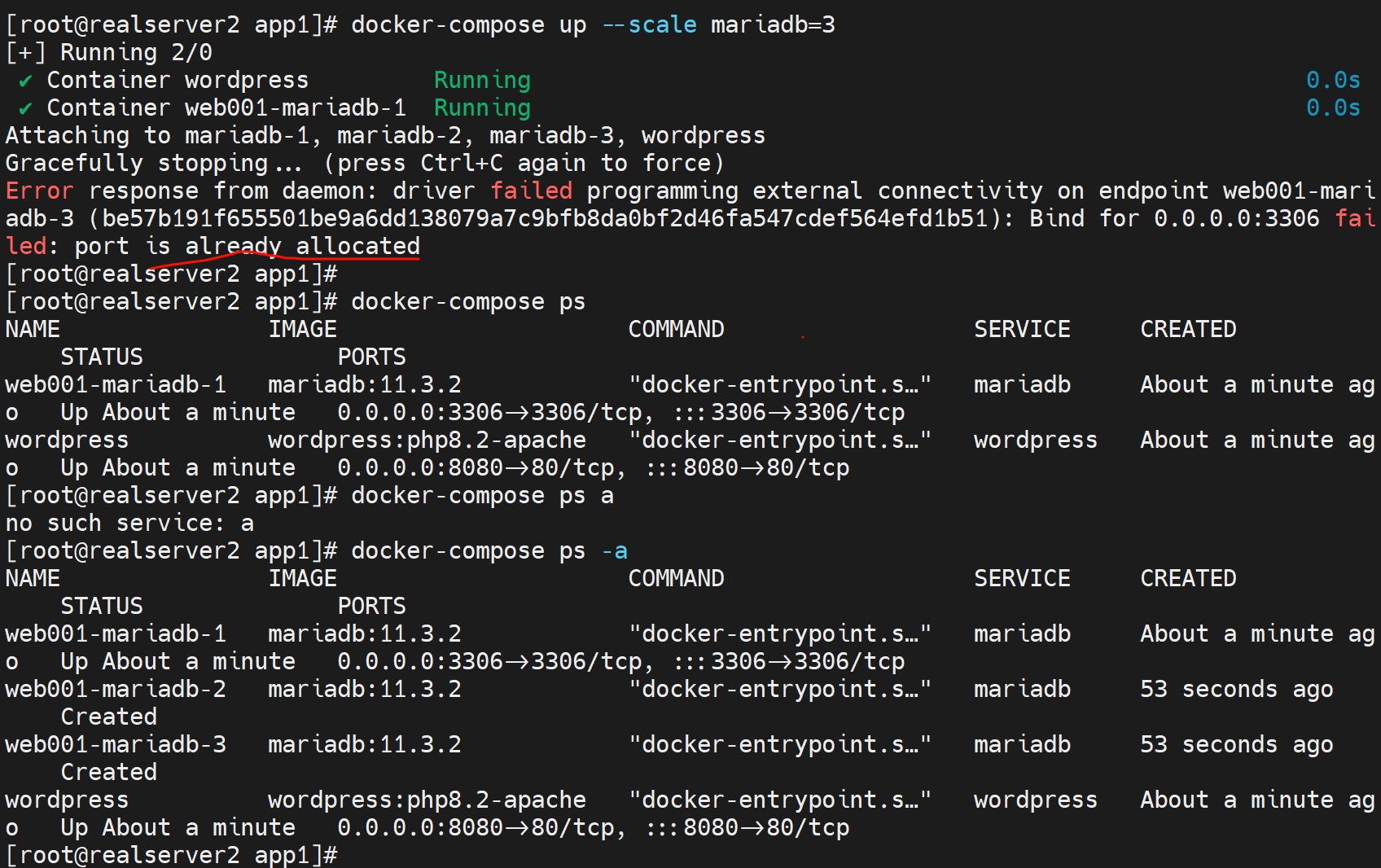
Task: Click the 'Gracefully stopping...' message line
Action: point(154,163)
